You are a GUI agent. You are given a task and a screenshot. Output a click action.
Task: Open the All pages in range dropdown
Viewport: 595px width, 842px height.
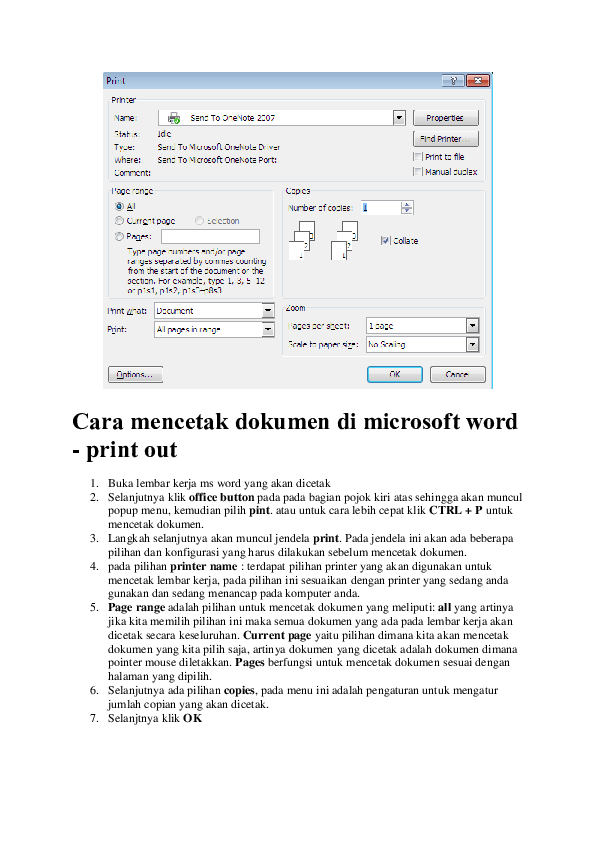[x=269, y=329]
